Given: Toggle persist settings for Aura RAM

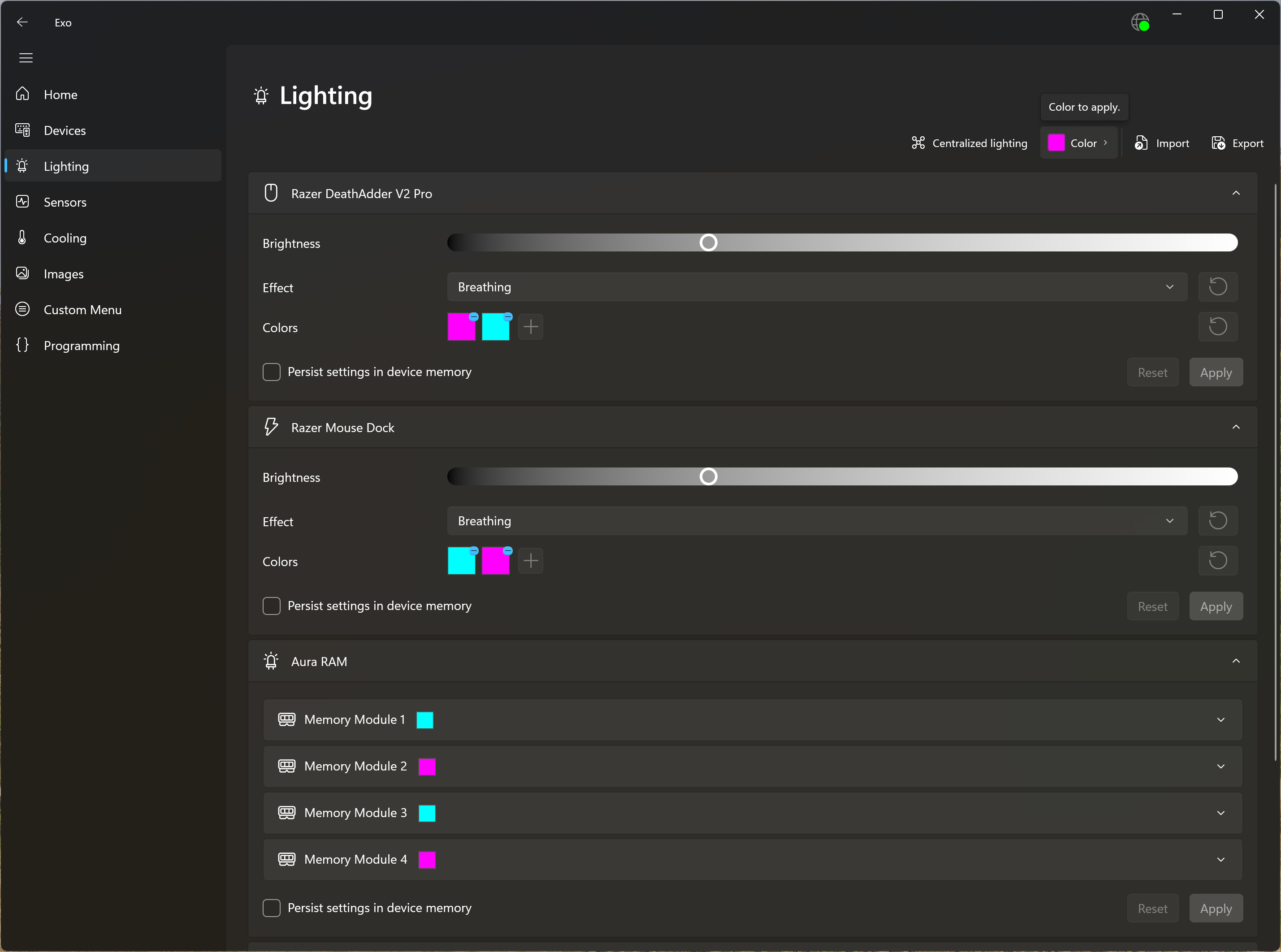Looking at the screenshot, I should [x=272, y=908].
